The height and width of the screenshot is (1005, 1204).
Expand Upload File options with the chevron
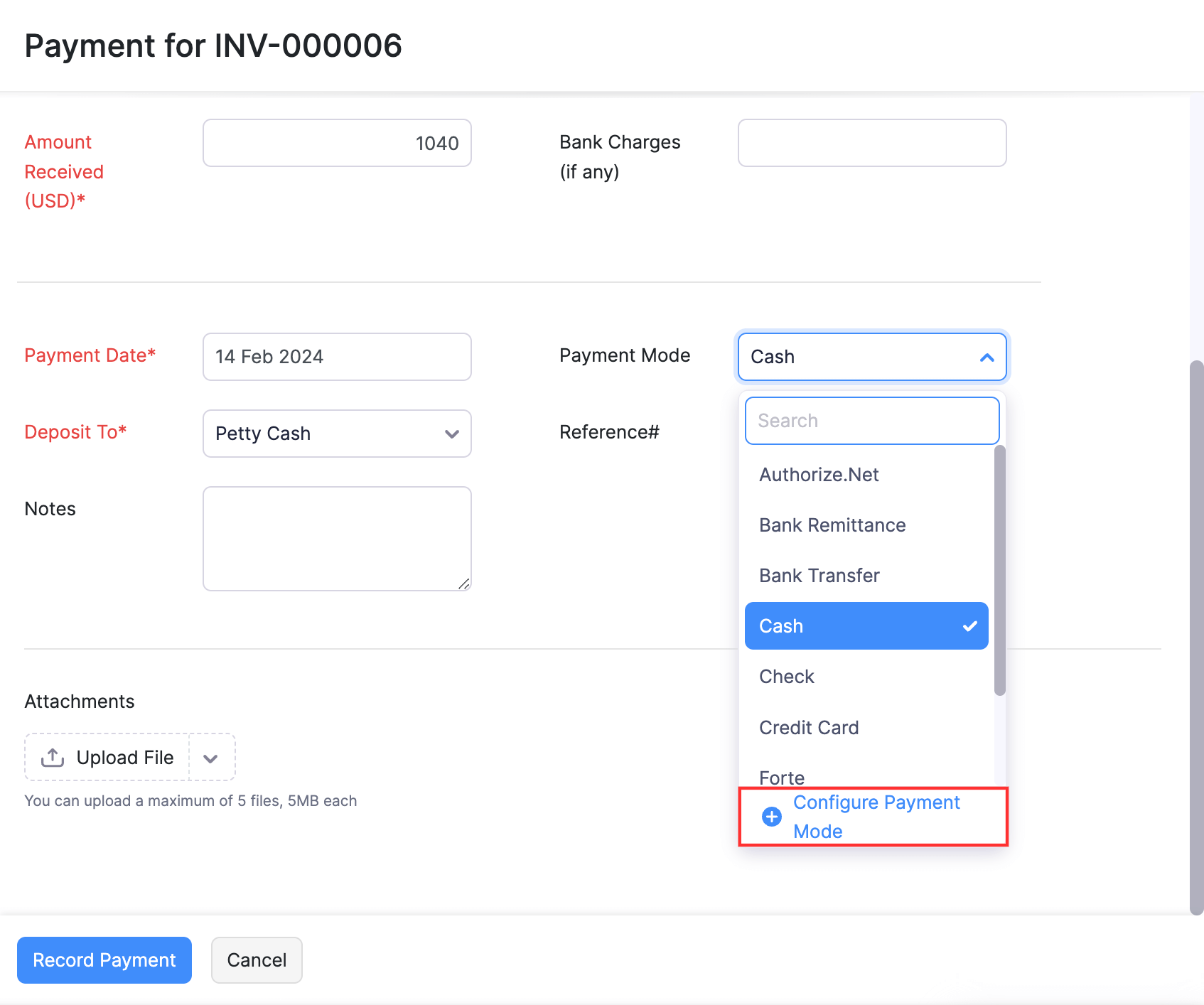tap(211, 757)
